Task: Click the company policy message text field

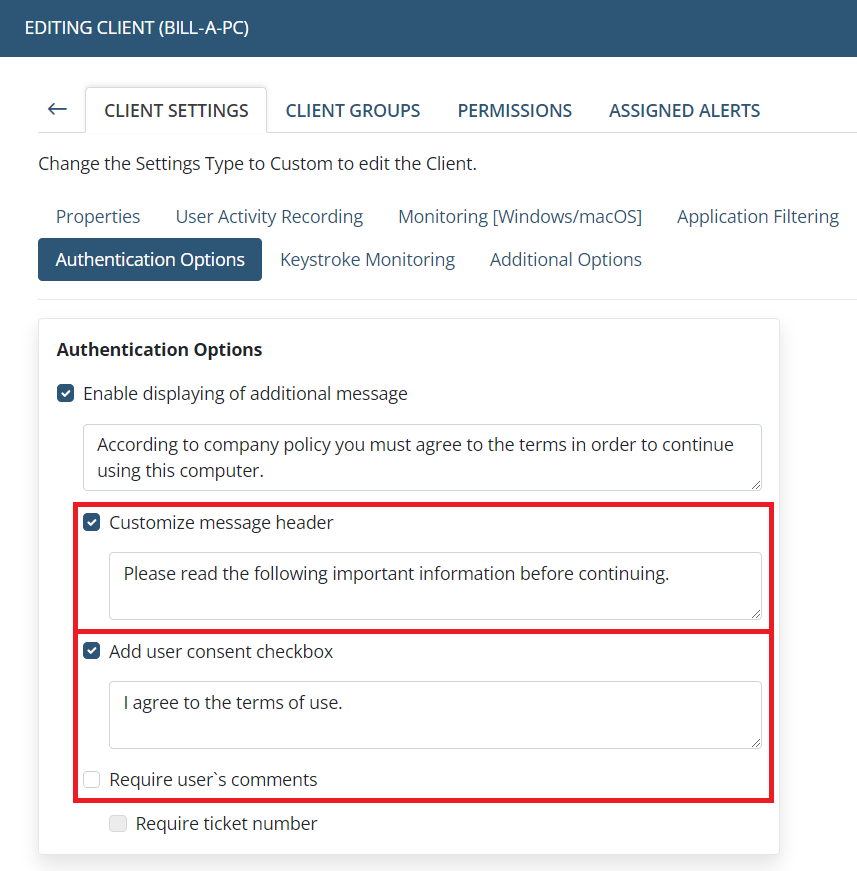Action: point(422,457)
